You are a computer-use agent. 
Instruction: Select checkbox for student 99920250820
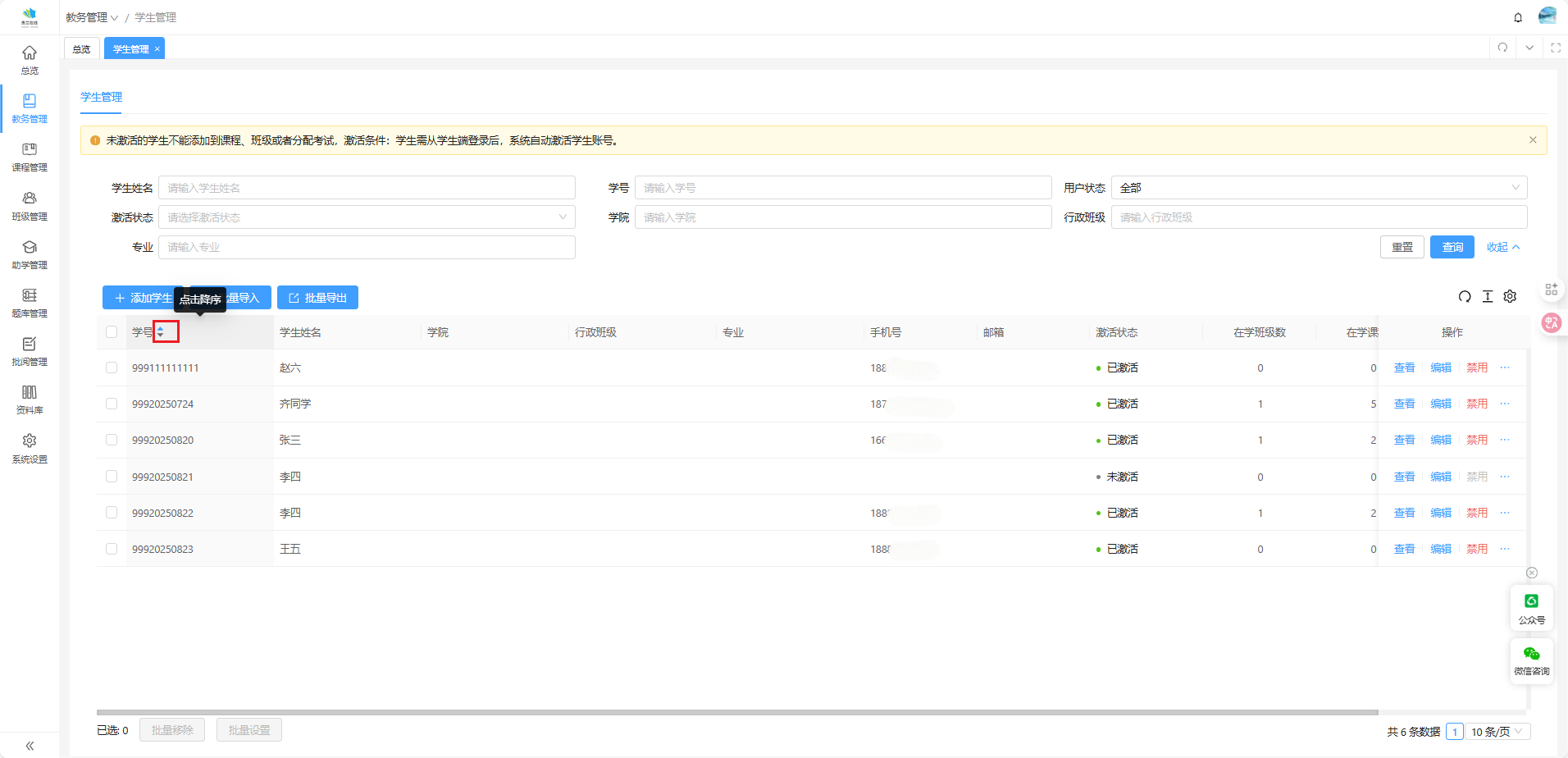(112, 441)
